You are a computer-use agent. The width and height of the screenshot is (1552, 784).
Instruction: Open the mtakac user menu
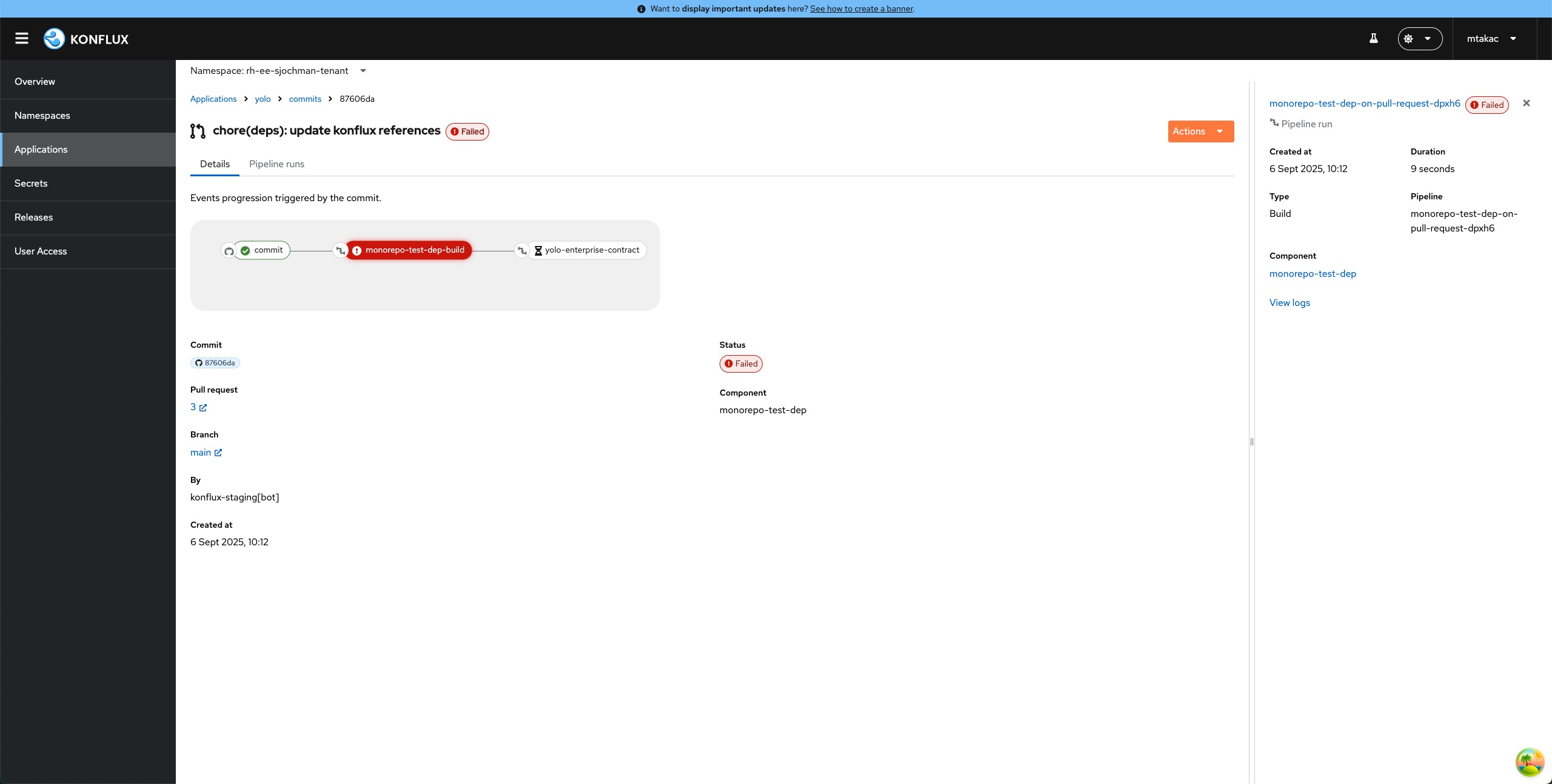coord(1491,39)
